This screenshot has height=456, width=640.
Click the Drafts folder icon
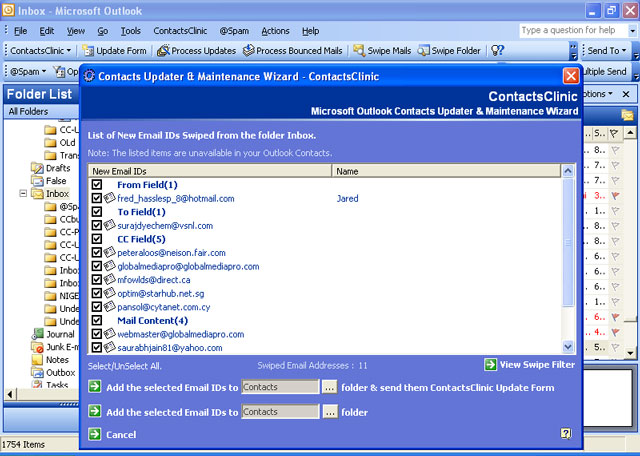[x=38, y=168]
